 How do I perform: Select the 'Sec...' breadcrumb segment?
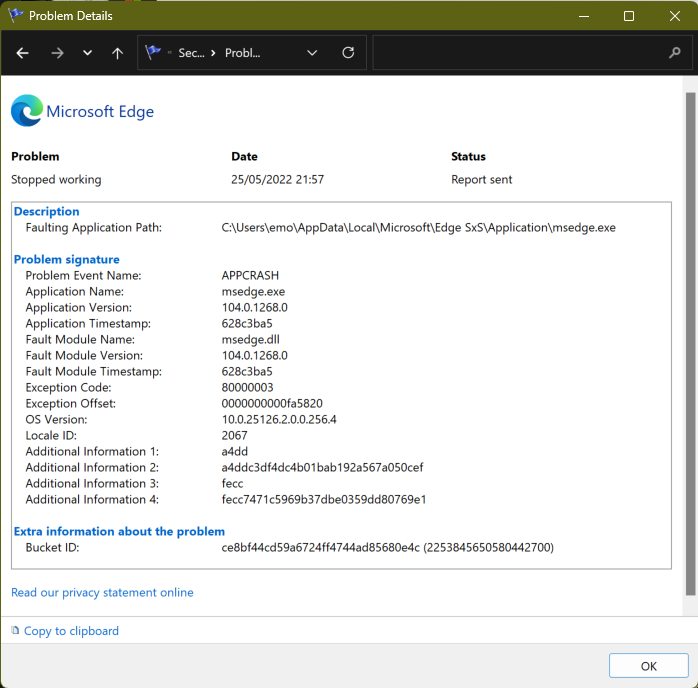[191, 53]
